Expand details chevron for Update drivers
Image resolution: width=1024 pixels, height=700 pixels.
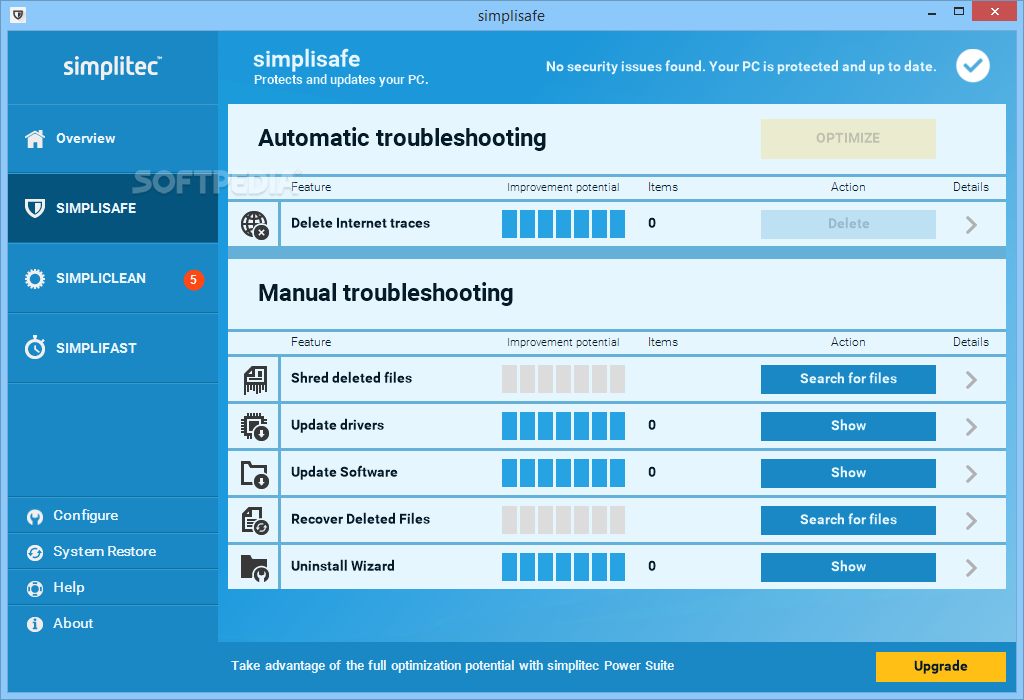point(971,426)
